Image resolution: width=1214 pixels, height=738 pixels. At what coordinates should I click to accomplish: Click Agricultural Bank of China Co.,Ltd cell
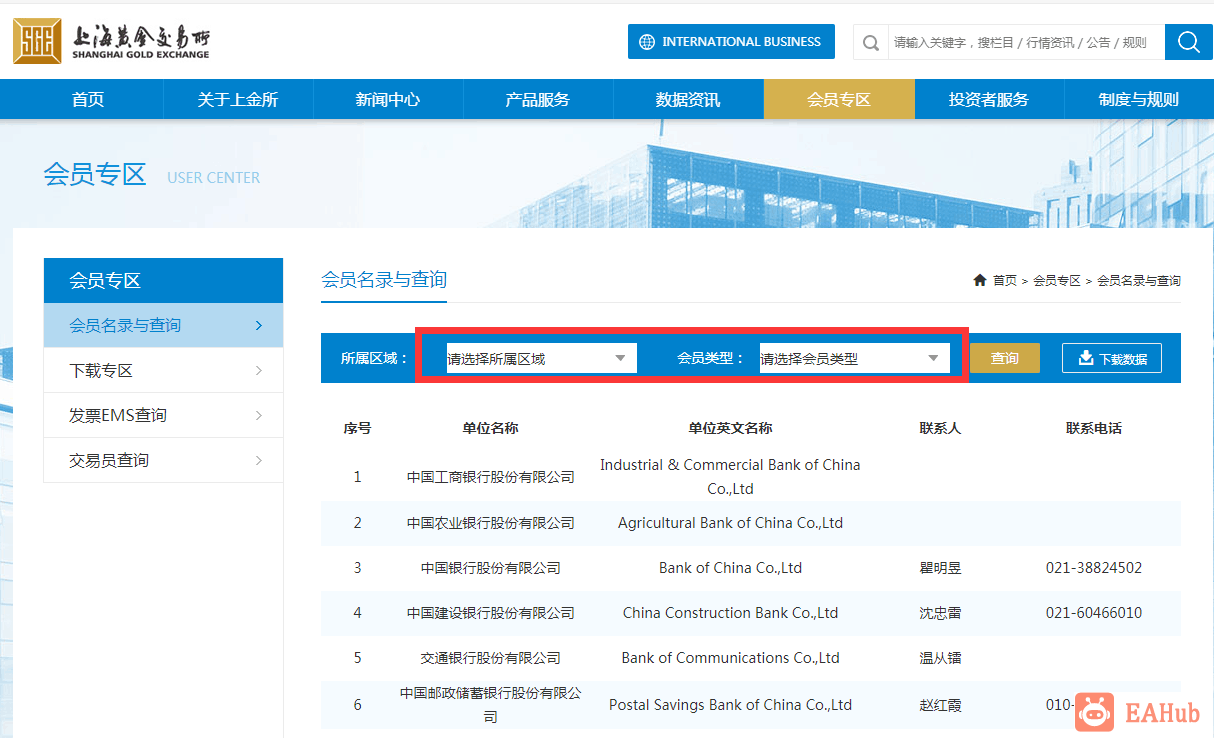(730, 523)
